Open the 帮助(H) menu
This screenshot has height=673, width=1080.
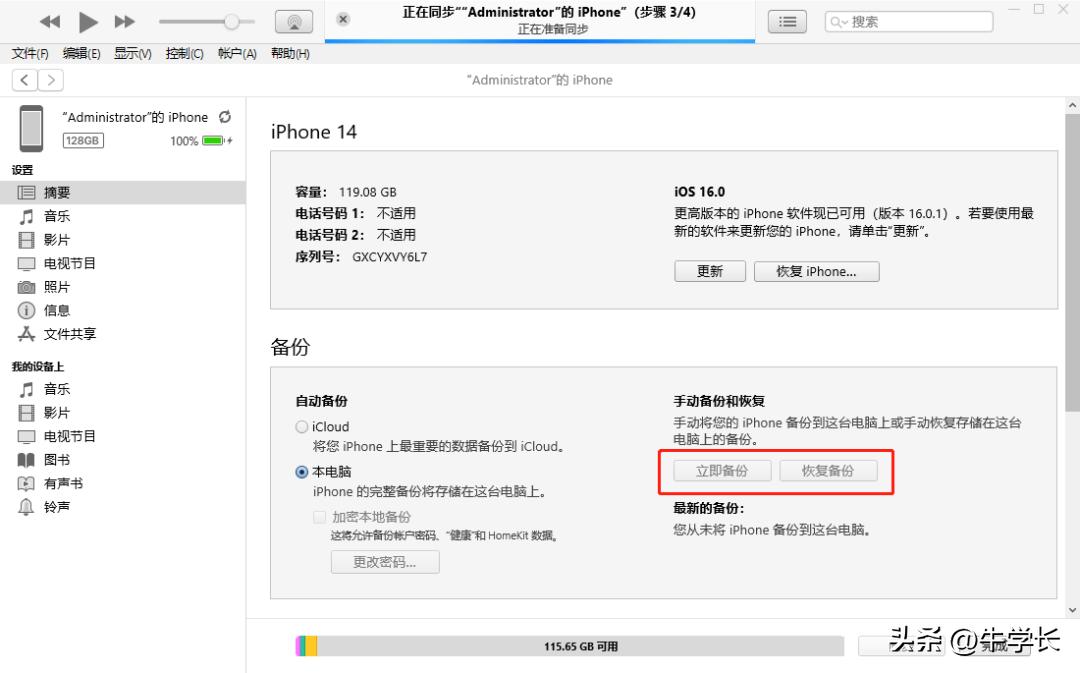click(289, 54)
